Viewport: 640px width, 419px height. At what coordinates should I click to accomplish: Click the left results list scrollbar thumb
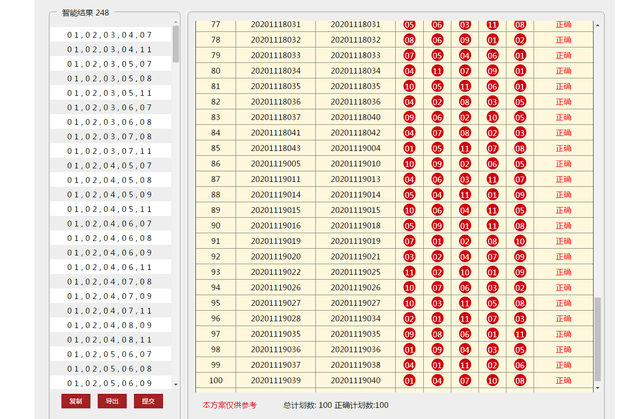pos(176,44)
